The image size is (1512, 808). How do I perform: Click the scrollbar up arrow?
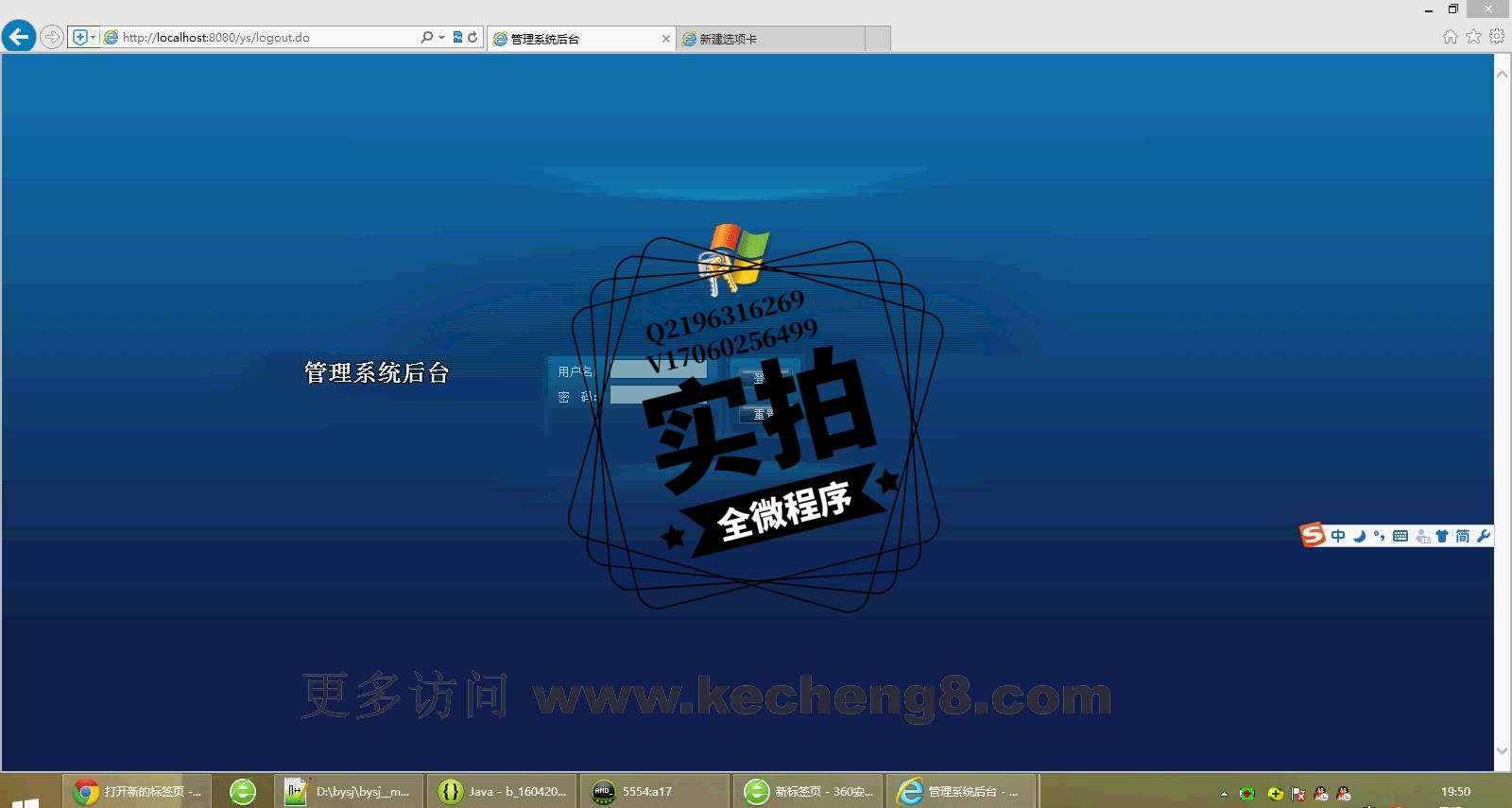[1503, 73]
